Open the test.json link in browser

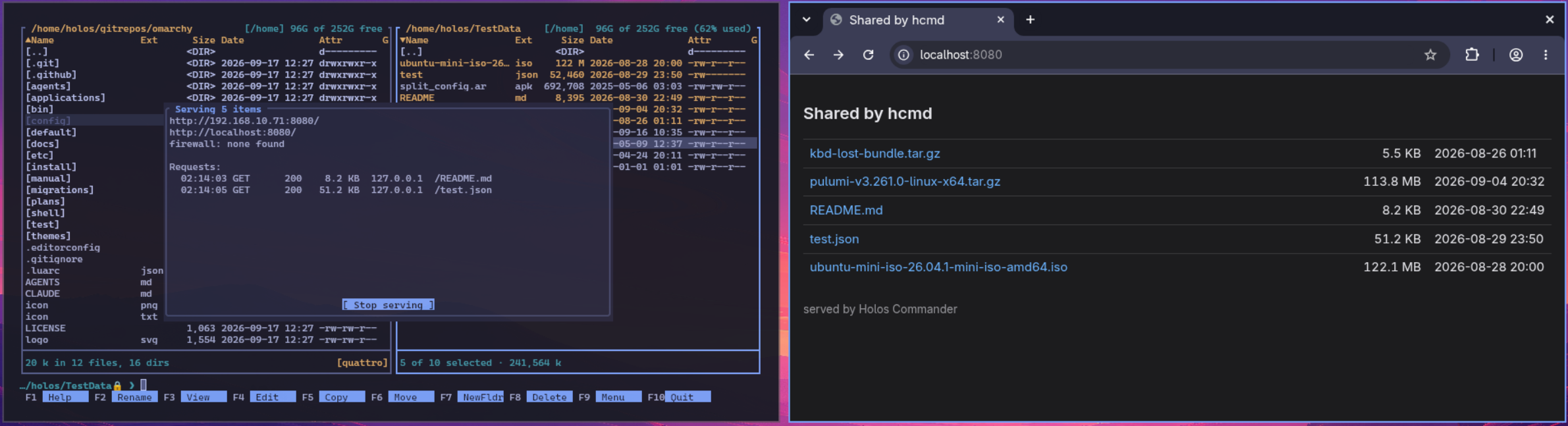pyautogui.click(x=834, y=239)
